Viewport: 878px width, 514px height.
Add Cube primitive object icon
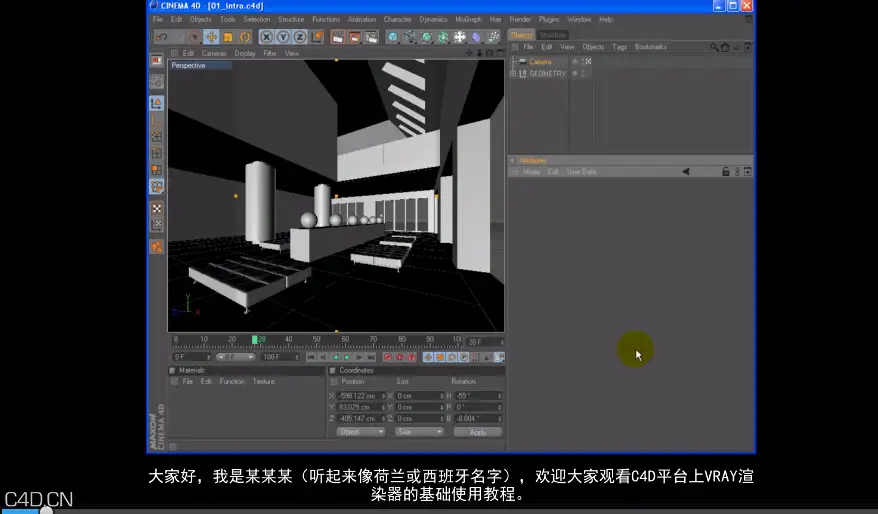coord(393,38)
